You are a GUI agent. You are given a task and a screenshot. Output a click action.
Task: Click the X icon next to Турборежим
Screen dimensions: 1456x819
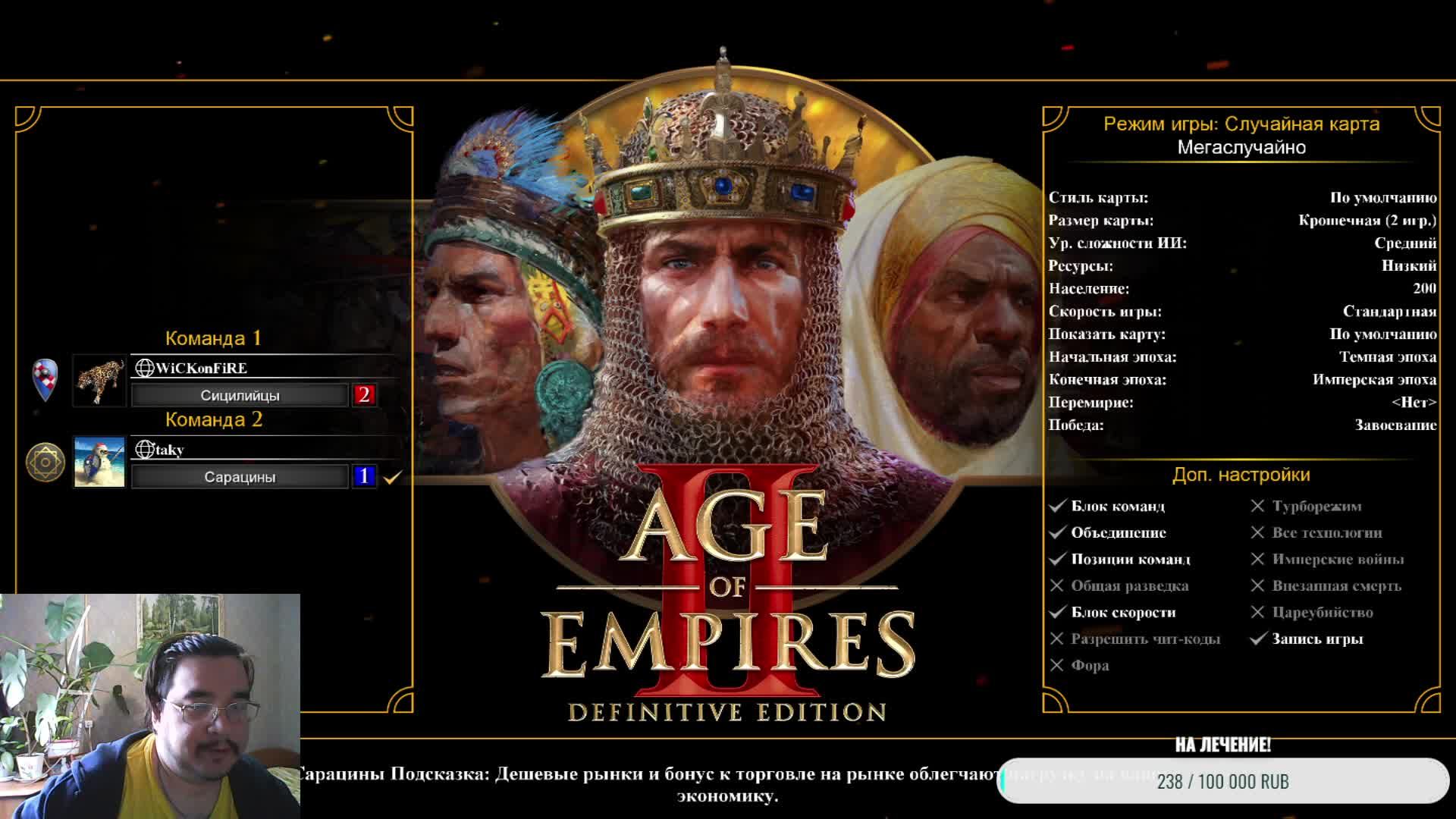click(1257, 506)
